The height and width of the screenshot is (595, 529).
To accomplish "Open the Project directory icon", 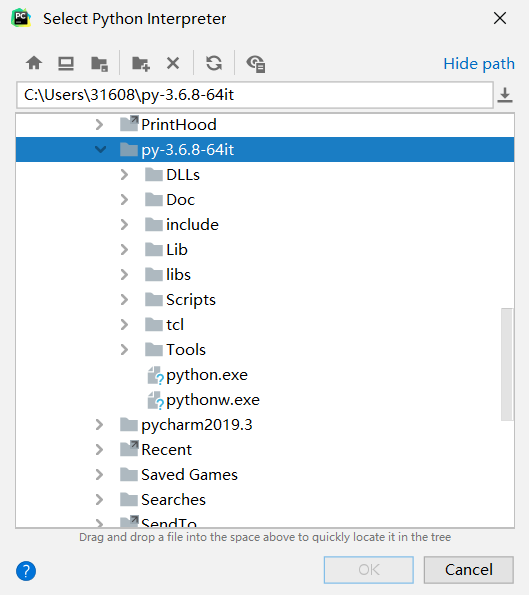I will point(99,63).
